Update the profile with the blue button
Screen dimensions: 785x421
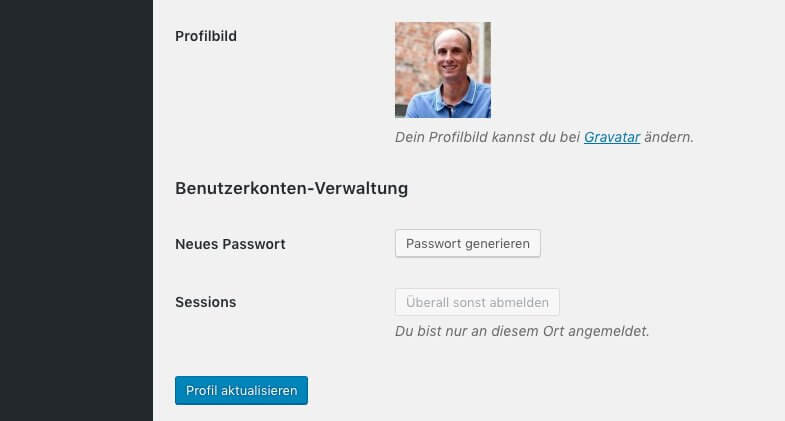tap(241, 390)
